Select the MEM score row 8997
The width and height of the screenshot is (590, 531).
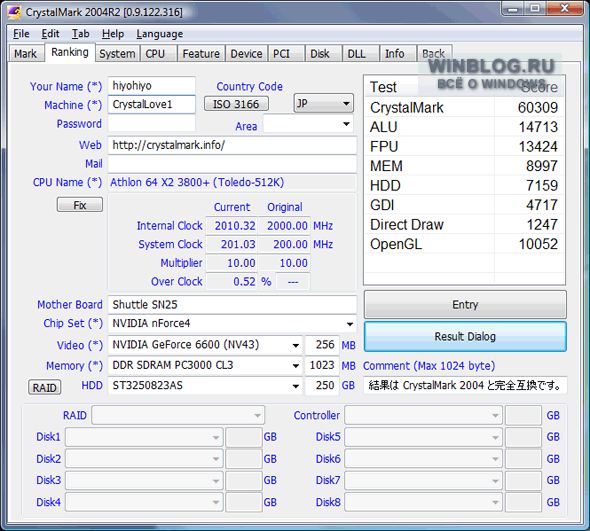point(464,166)
